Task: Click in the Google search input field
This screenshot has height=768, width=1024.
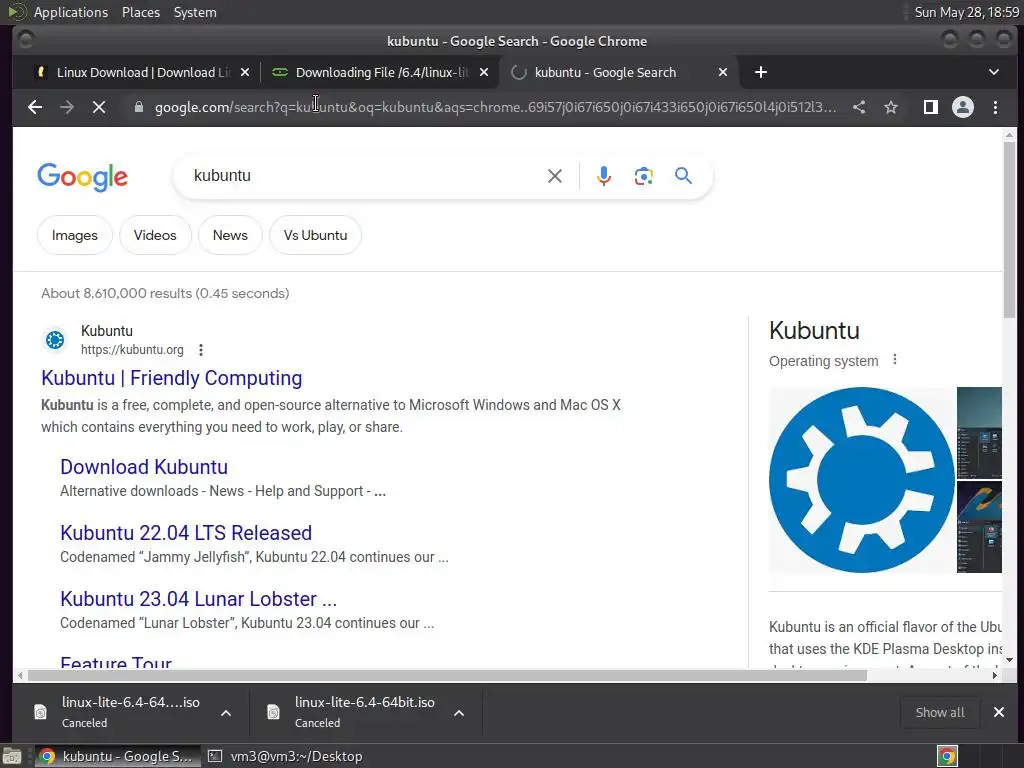Action: [x=366, y=176]
